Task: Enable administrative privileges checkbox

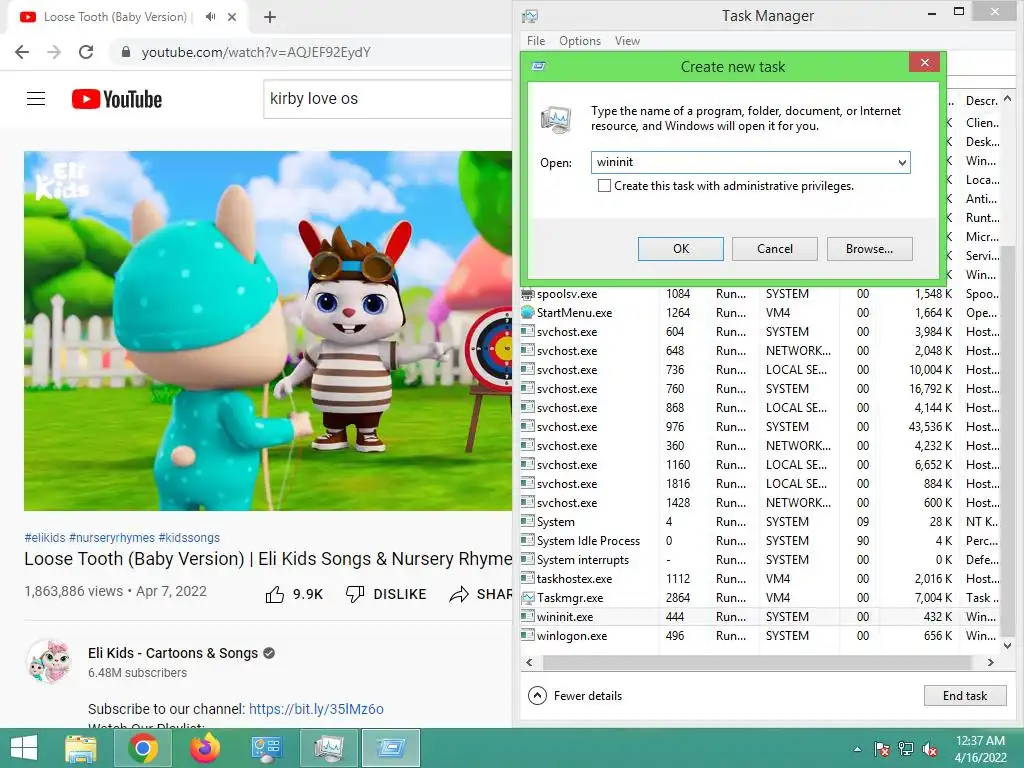Action: pyautogui.click(x=605, y=186)
